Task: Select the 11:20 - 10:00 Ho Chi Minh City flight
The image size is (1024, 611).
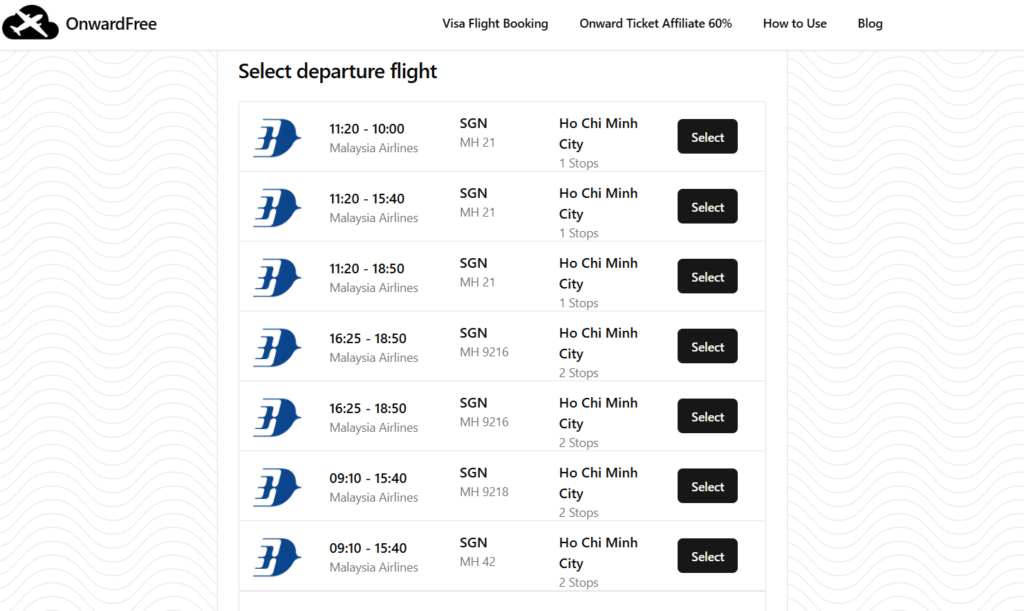Action: (707, 137)
